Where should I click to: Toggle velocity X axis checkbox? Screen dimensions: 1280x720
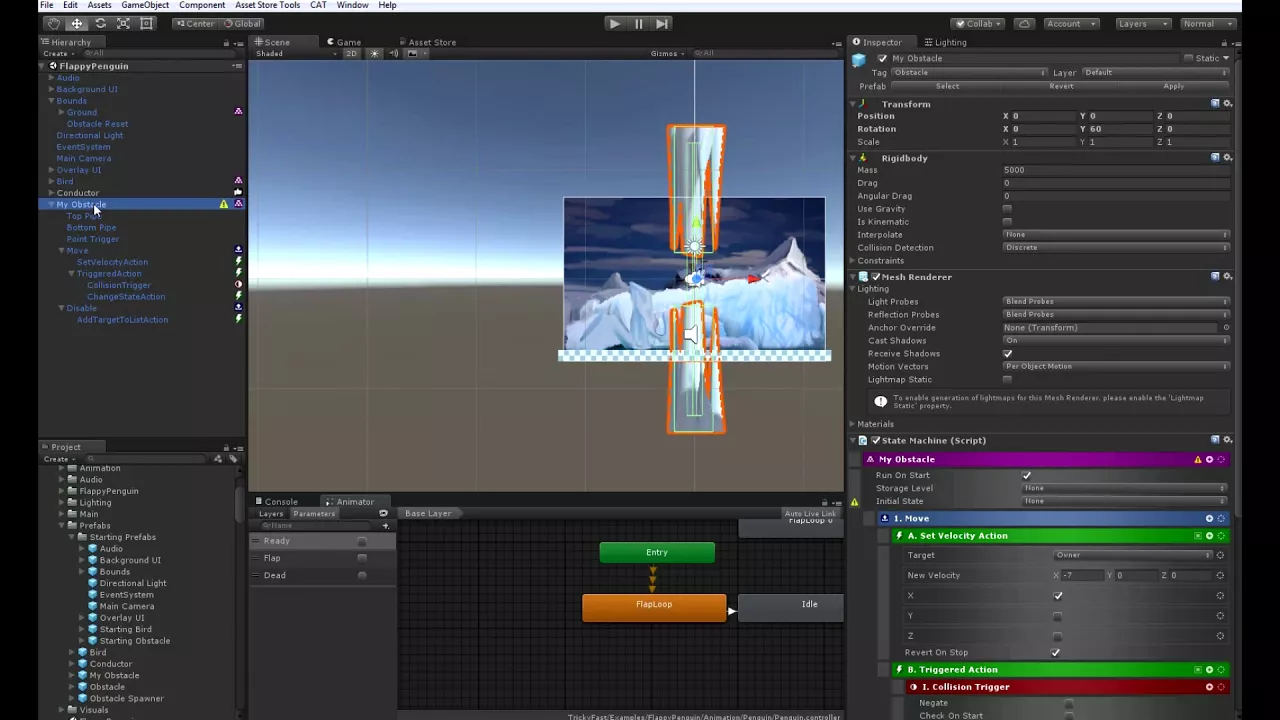[1058, 596]
